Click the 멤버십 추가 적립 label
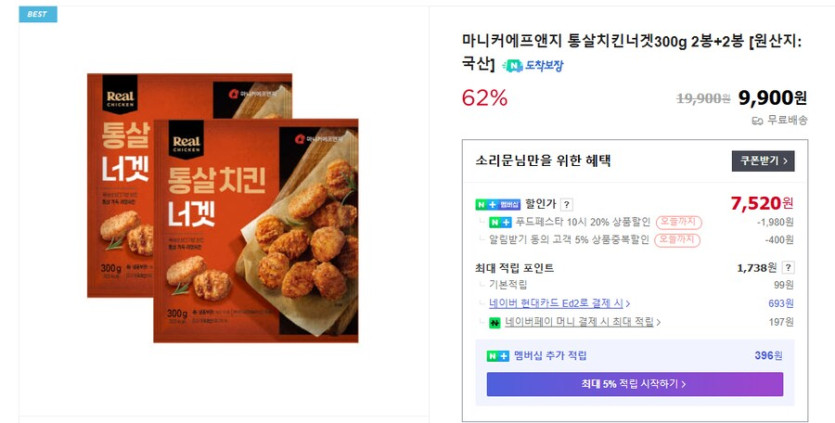Viewport: 835px width, 423px height. pos(551,356)
